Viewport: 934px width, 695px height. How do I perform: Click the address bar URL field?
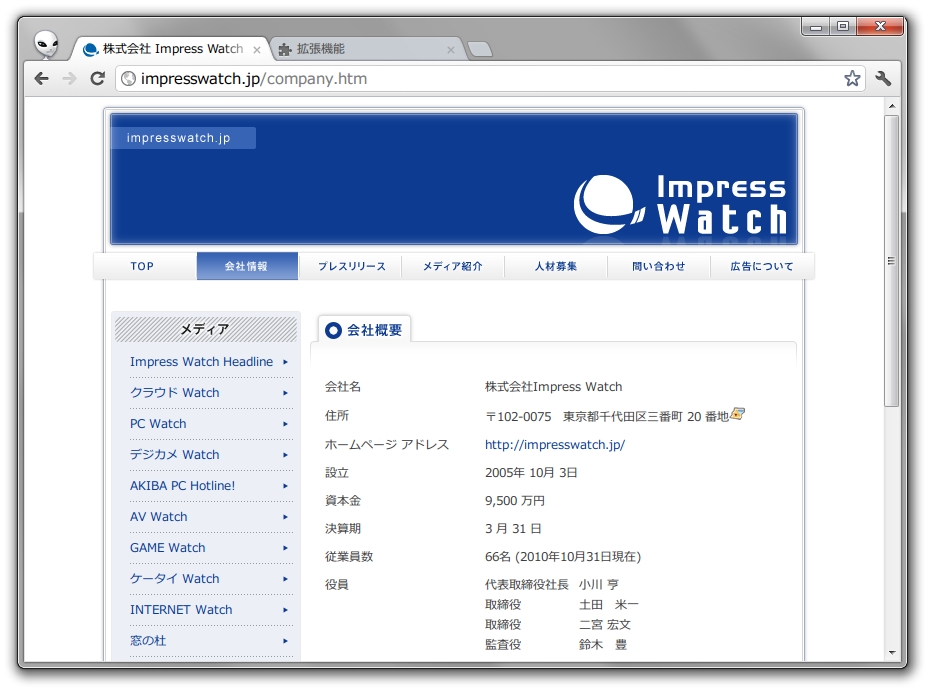click(x=488, y=79)
